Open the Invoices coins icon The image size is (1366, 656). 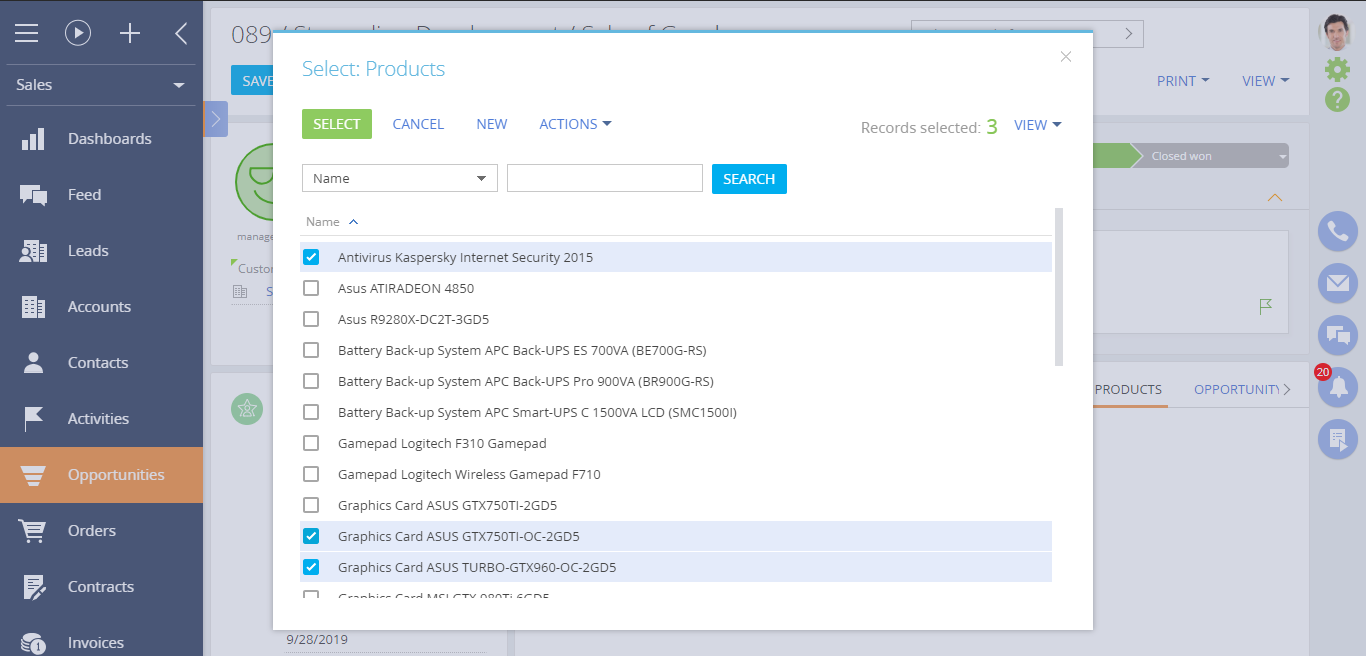tap(33, 643)
